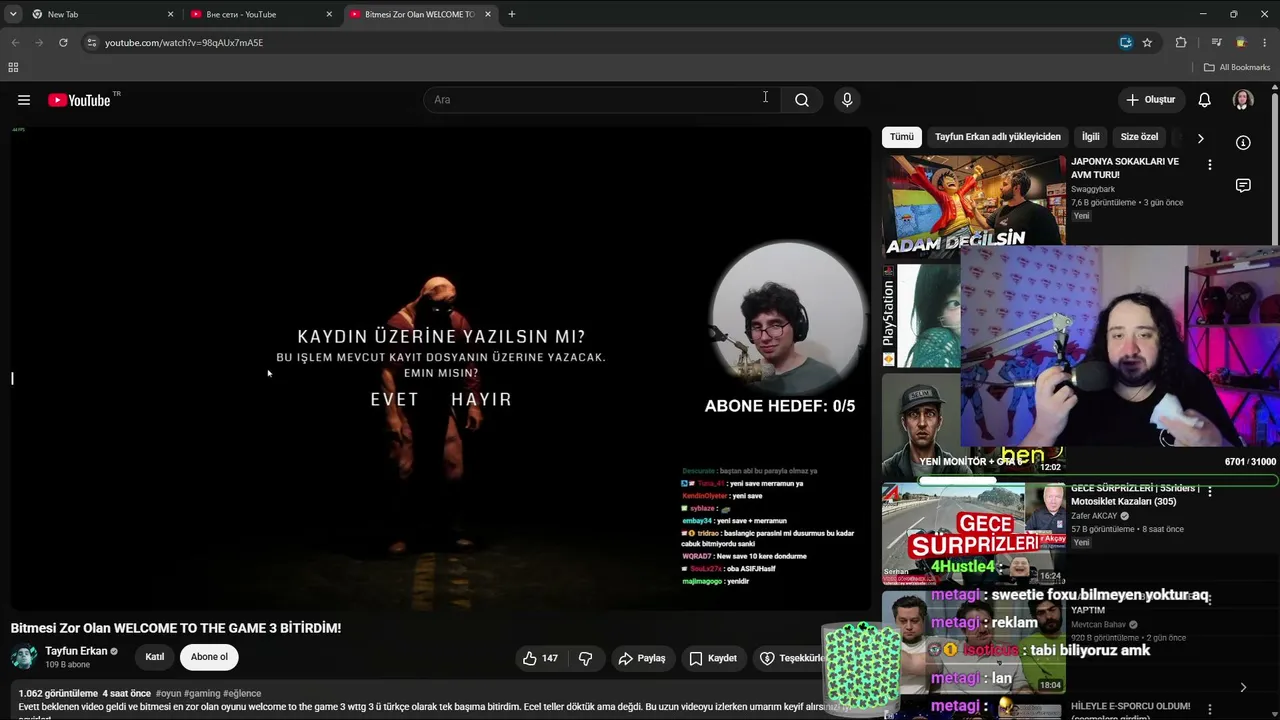
Task: Open the YouTube guide hamburger menu
Action: coord(24,100)
